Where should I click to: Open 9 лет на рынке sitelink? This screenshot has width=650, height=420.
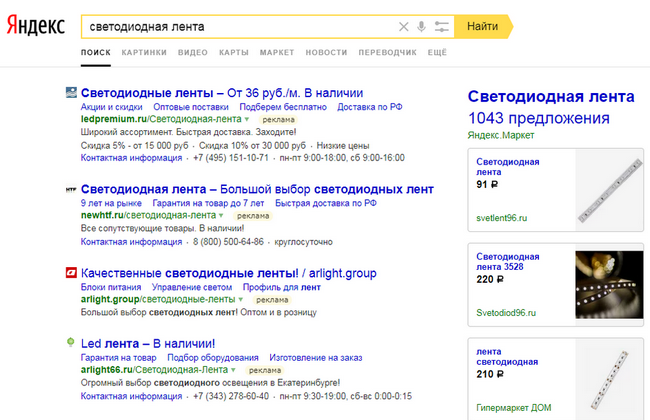111,203
